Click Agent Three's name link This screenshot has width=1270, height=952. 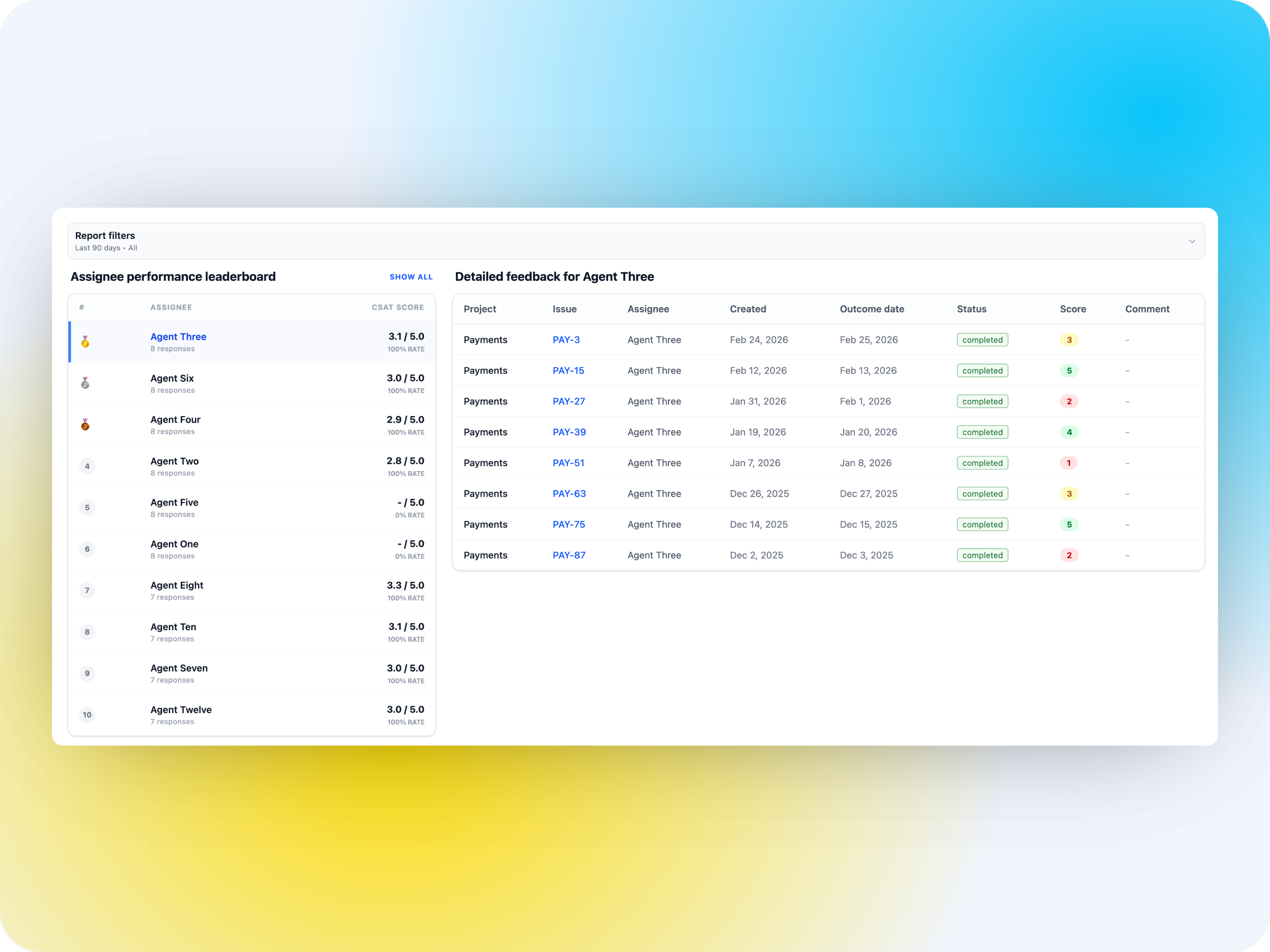178,337
